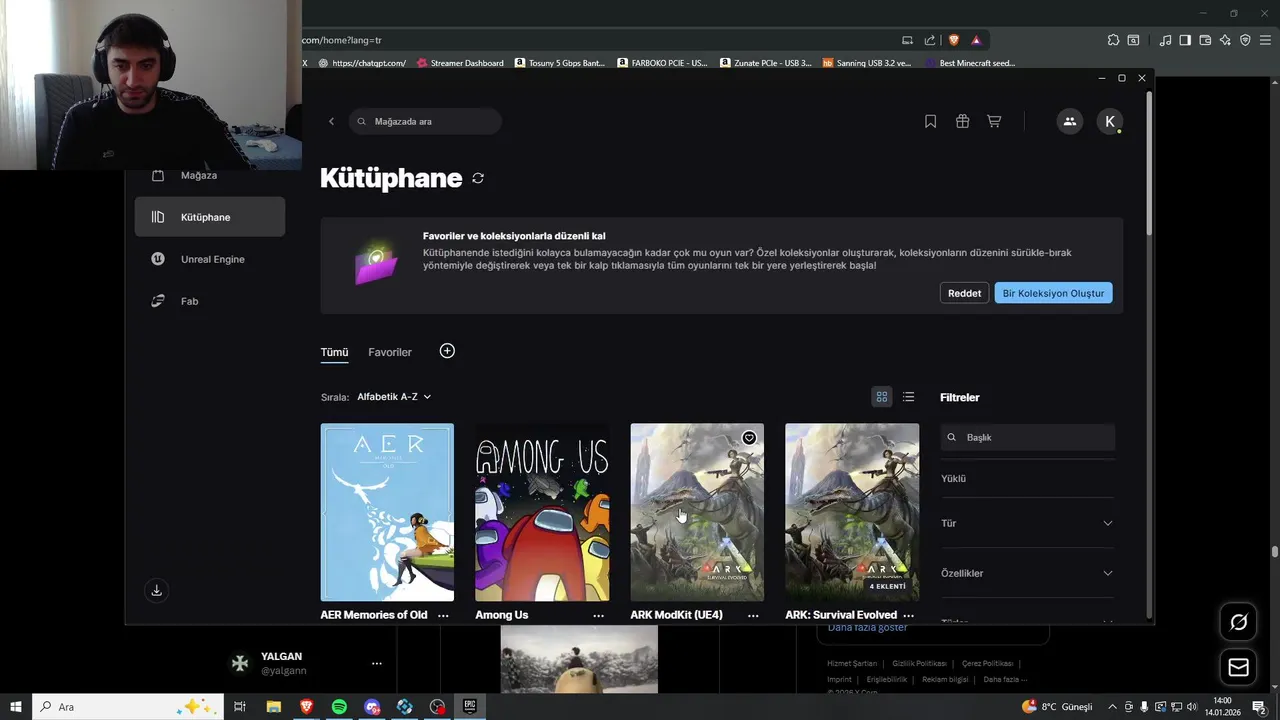Open YALGAN account options ellipsis
This screenshot has width=1280, height=720.
[x=377, y=663]
